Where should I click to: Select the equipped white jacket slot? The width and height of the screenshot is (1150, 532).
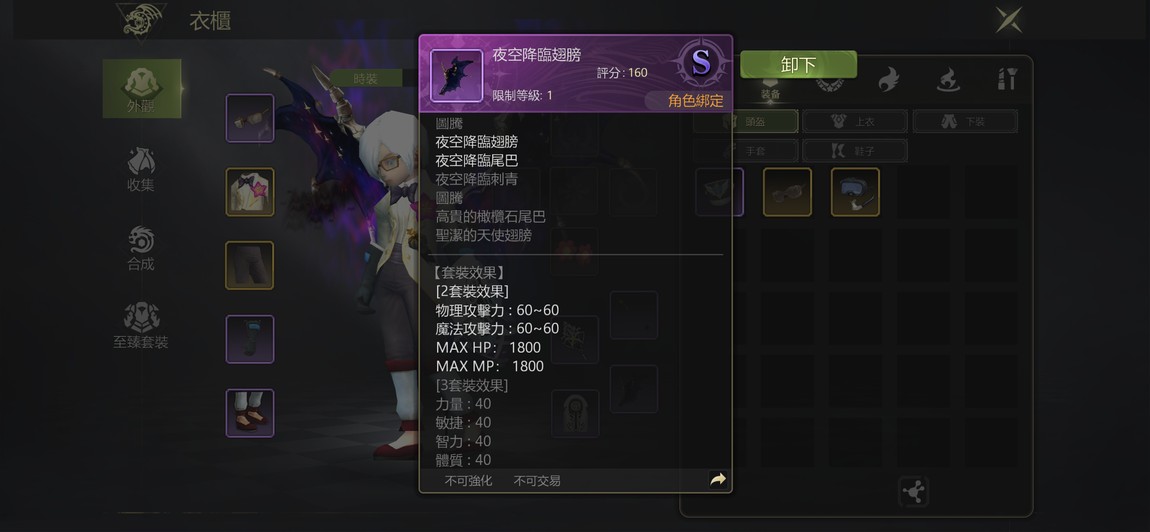(250, 192)
